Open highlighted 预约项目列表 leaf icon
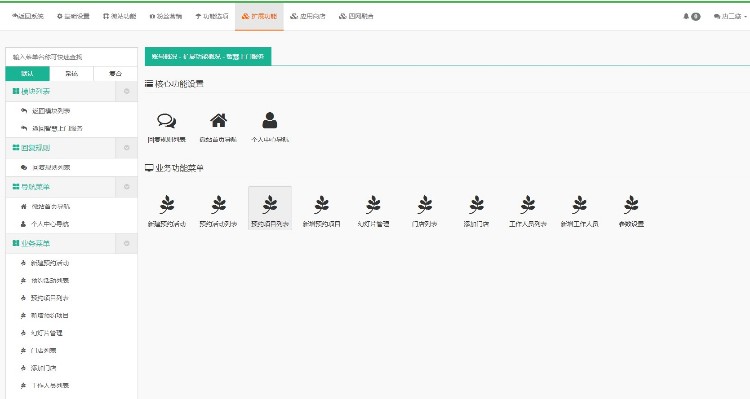 tap(270, 205)
